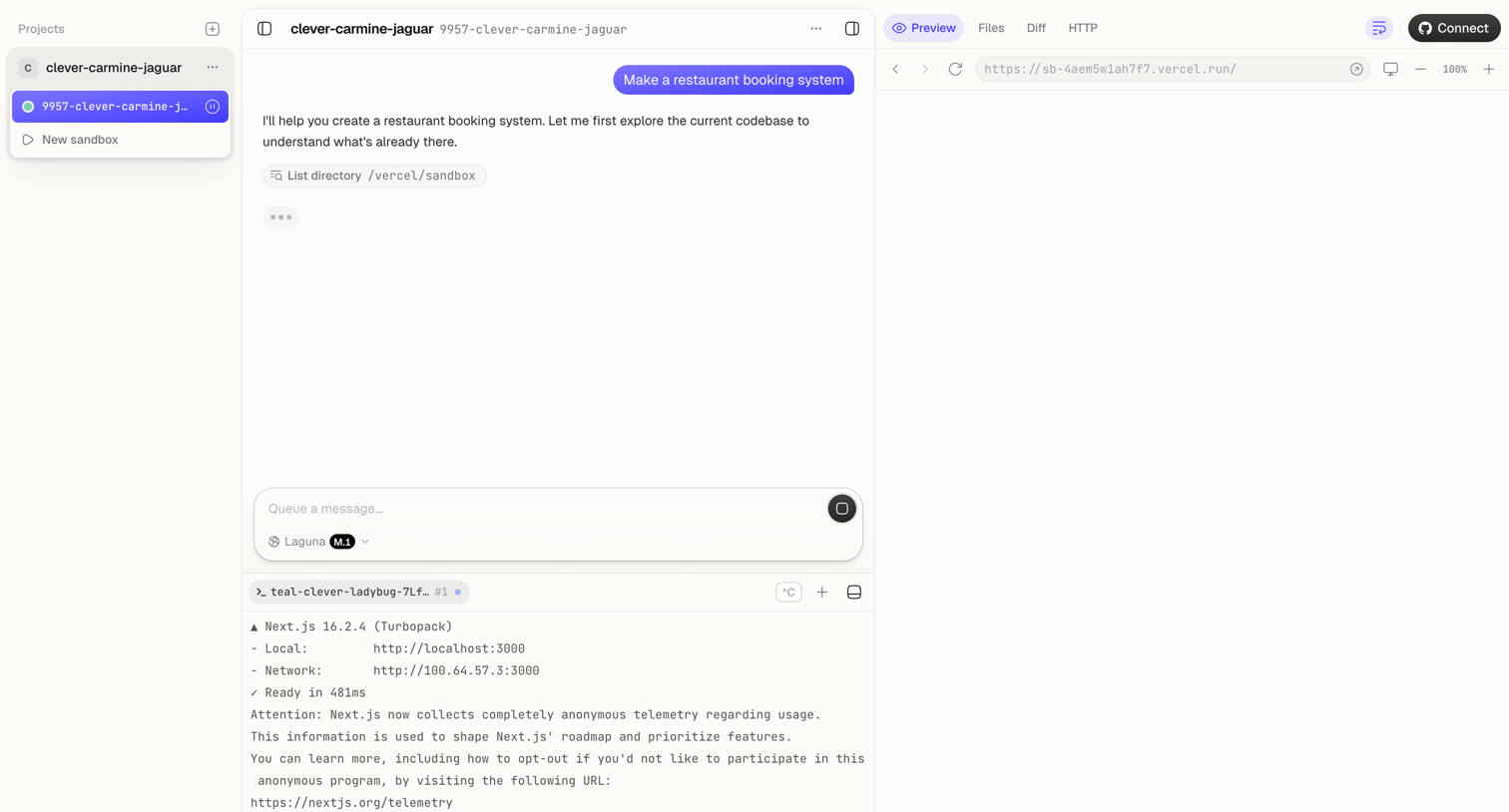This screenshot has height=812, width=1509.
Task: Click the C project avatar
Action: (28, 68)
